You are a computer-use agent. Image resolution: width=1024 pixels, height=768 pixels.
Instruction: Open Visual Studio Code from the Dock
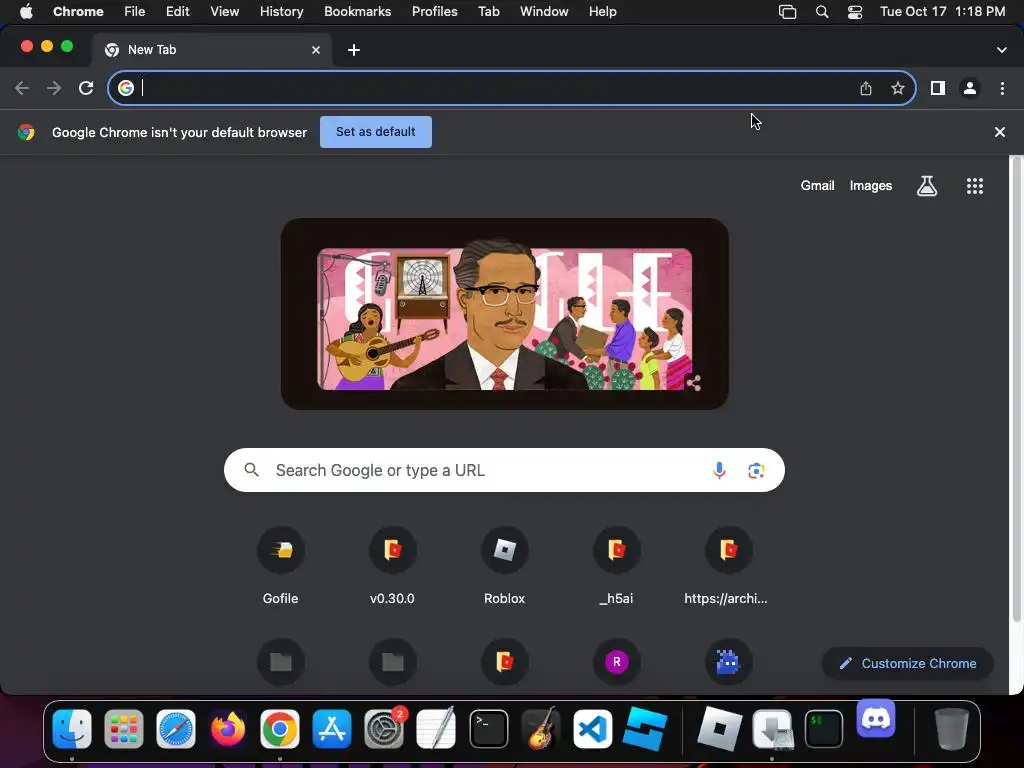pyautogui.click(x=593, y=729)
